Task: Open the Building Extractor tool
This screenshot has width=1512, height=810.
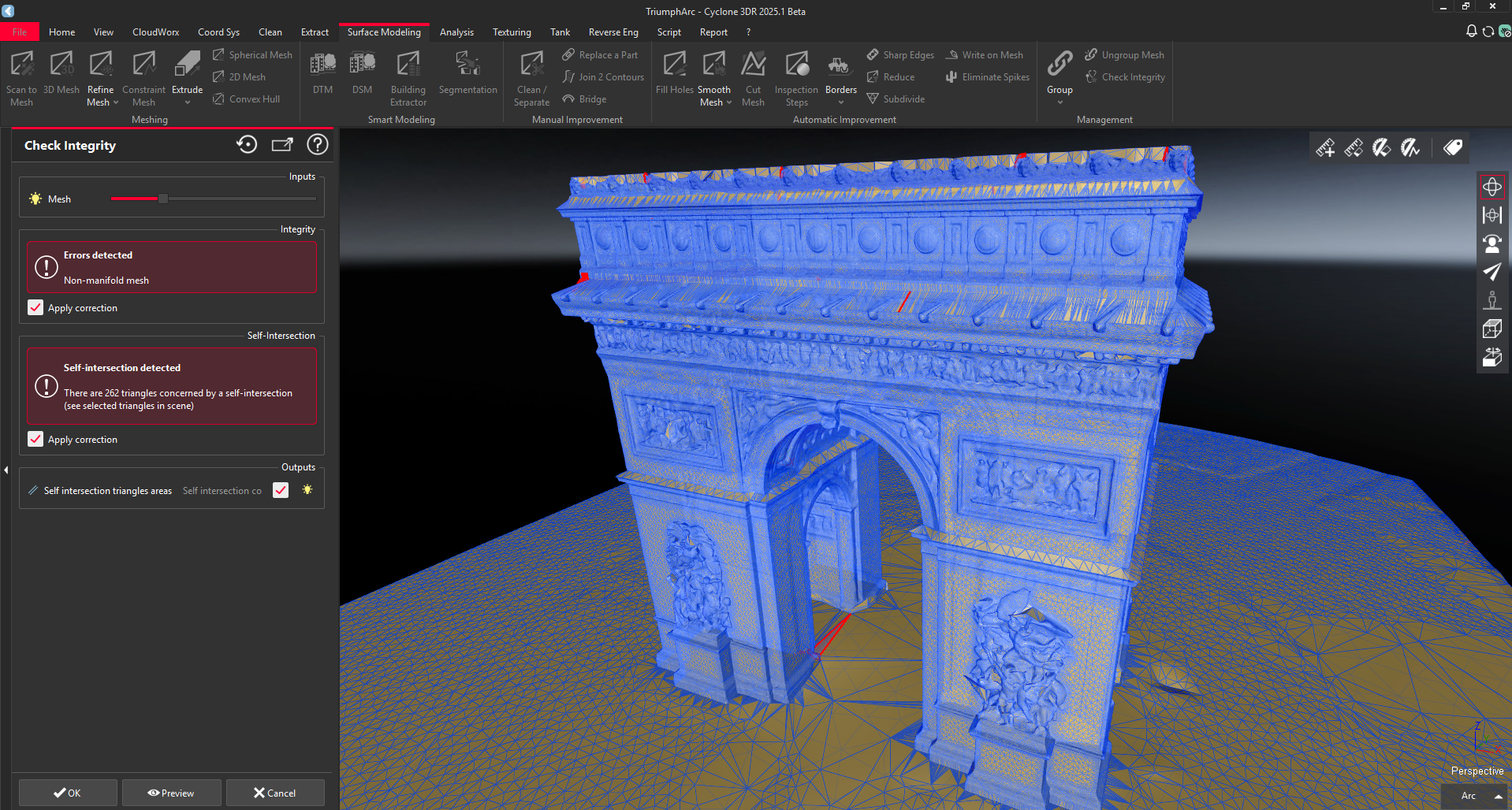Action: tap(408, 65)
